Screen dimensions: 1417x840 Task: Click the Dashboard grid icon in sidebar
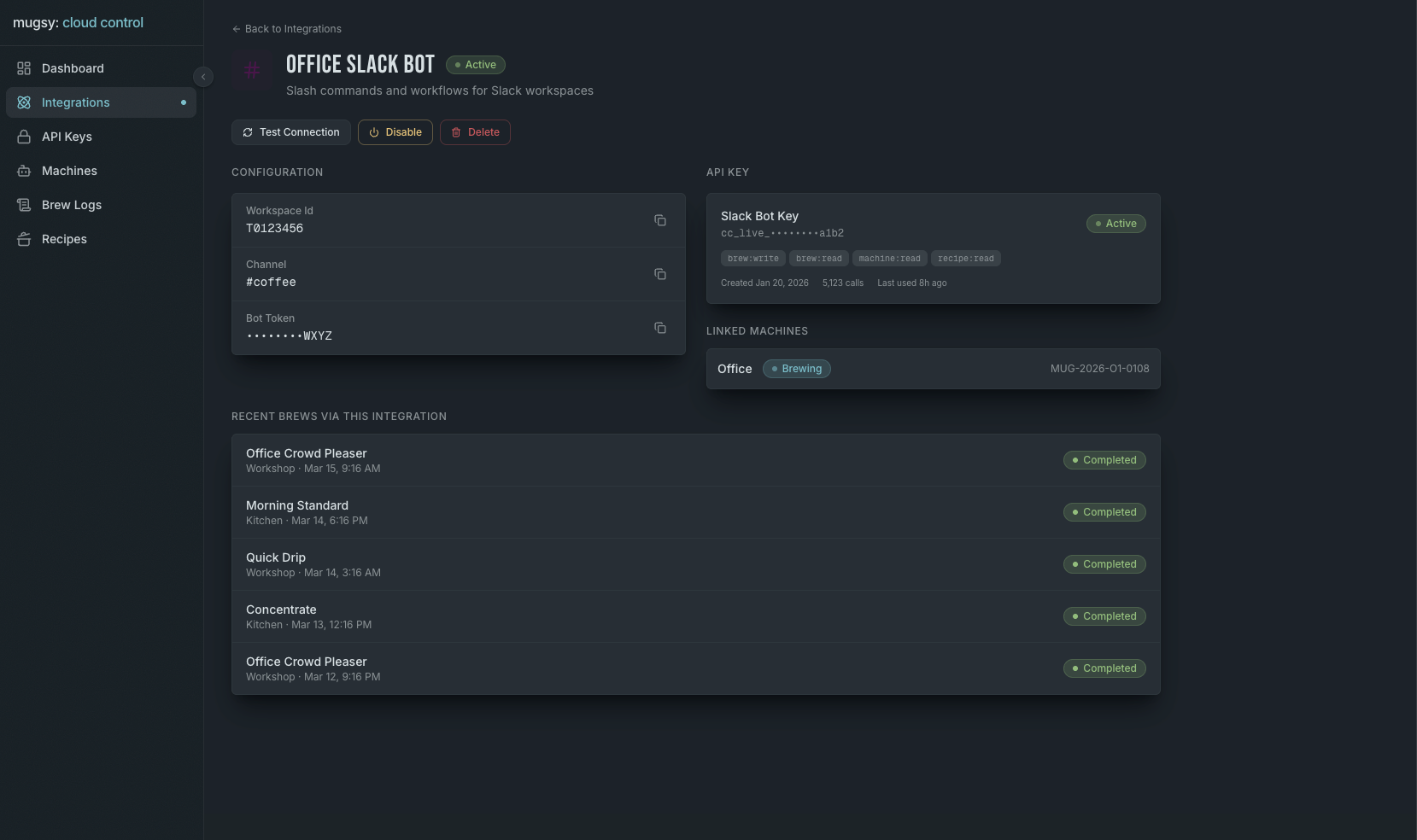(24, 68)
